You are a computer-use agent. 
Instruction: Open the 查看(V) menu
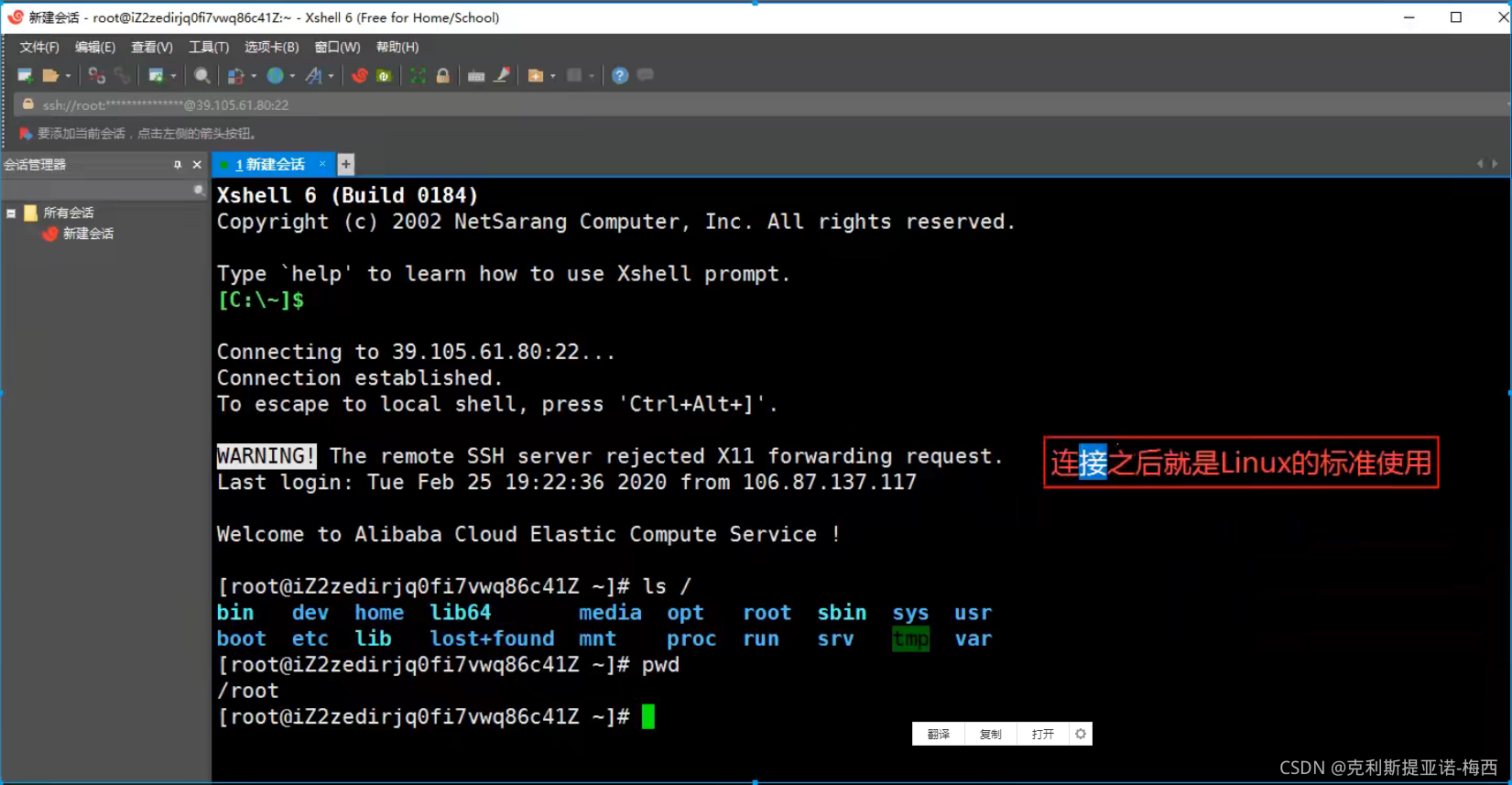click(x=152, y=47)
